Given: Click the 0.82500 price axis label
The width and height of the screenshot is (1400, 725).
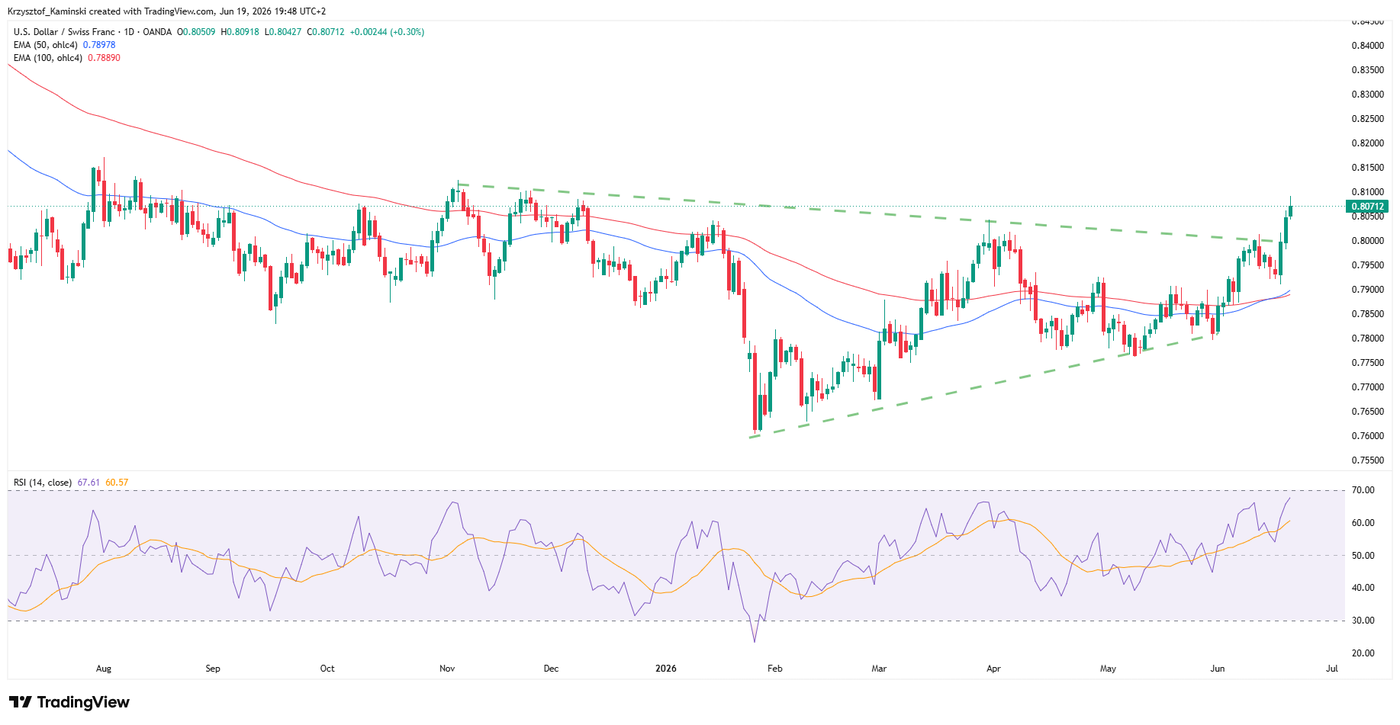Looking at the screenshot, I should [1368, 118].
